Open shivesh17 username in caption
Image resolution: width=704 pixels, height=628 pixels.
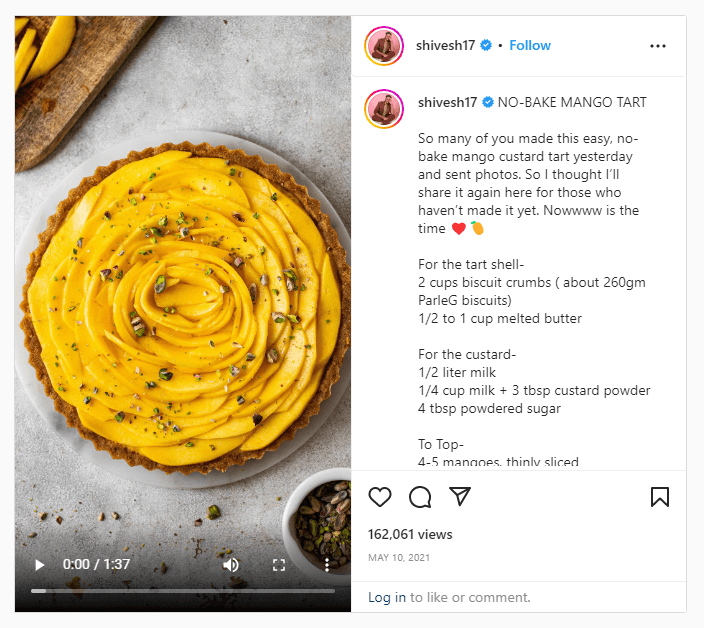pos(447,102)
